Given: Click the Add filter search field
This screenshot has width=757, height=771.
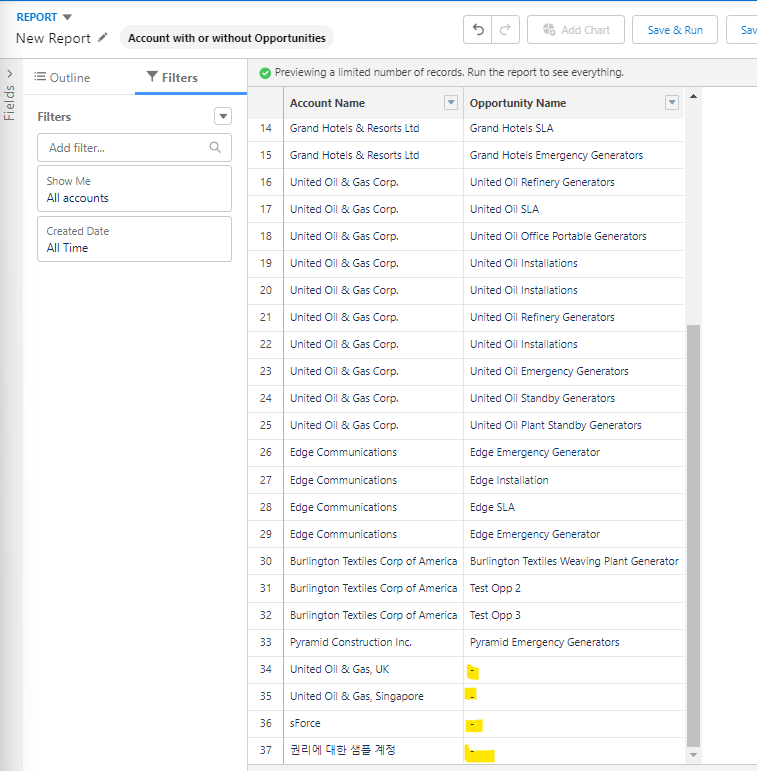Looking at the screenshot, I should 134,148.
